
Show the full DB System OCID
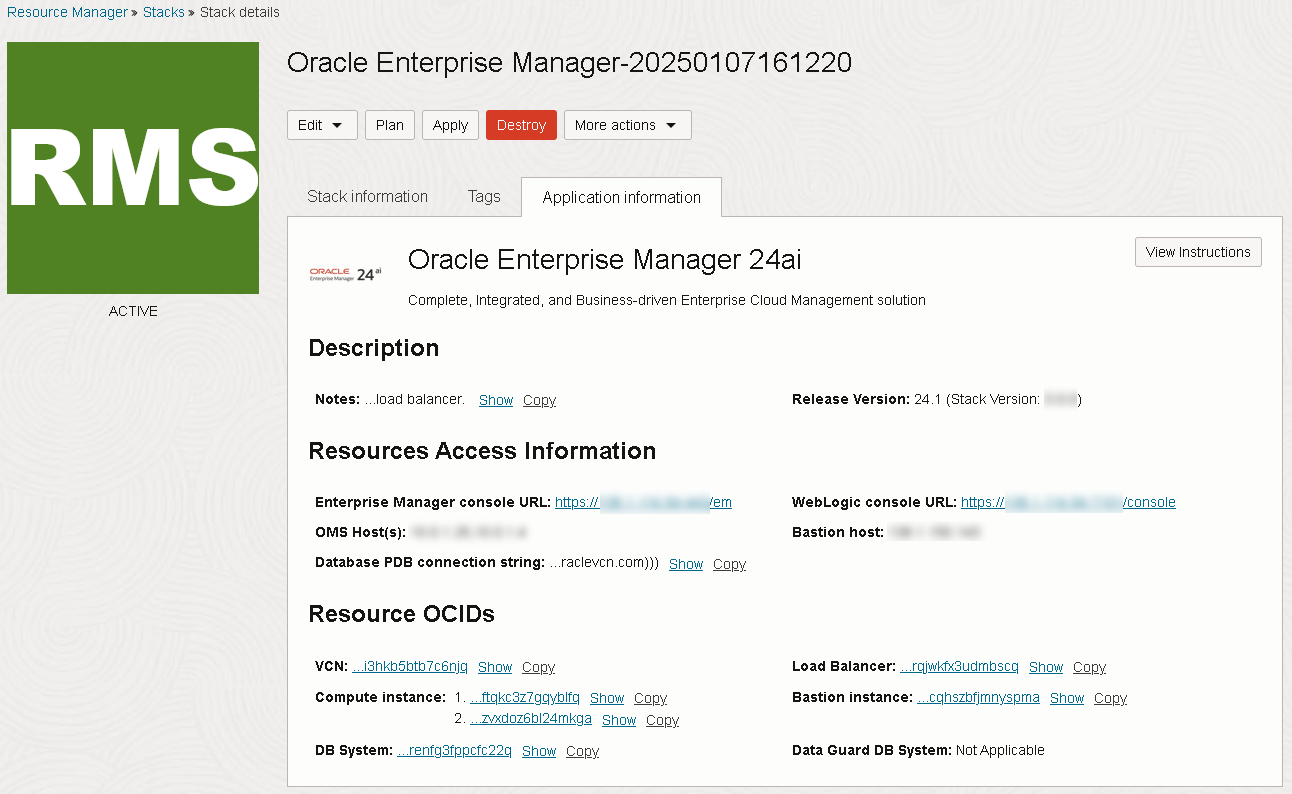click(539, 751)
